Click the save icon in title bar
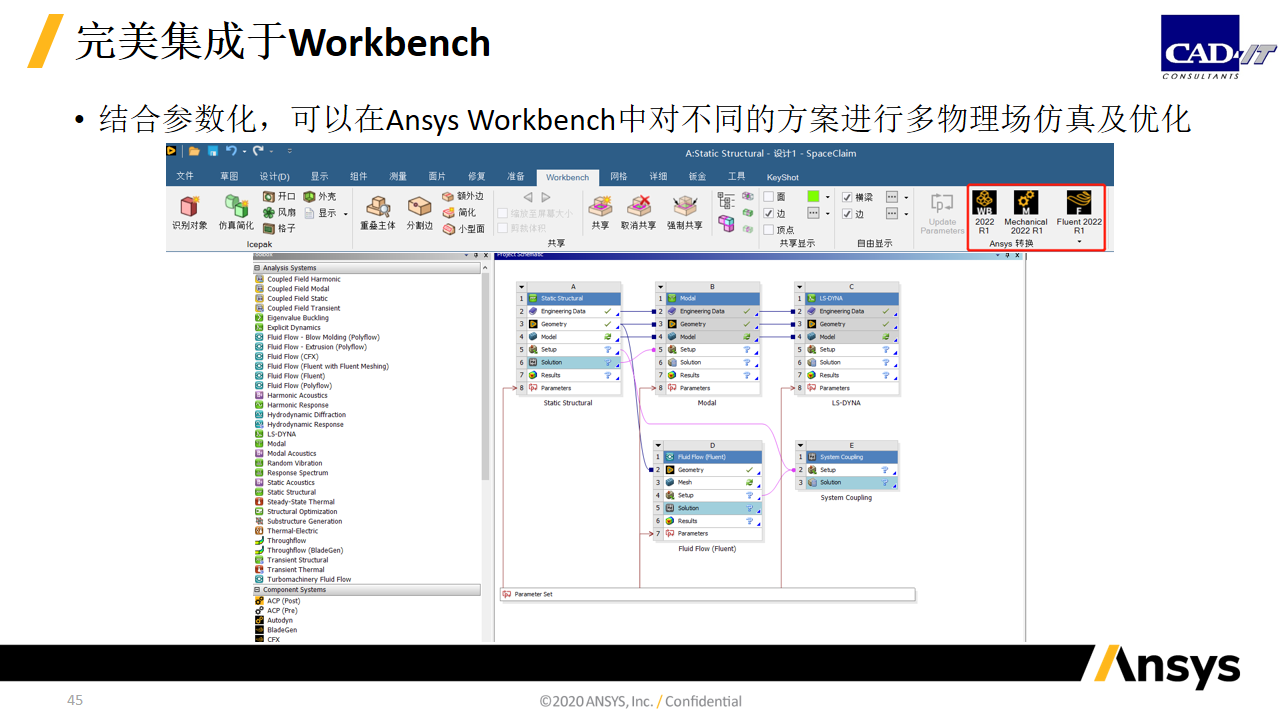 (213, 151)
